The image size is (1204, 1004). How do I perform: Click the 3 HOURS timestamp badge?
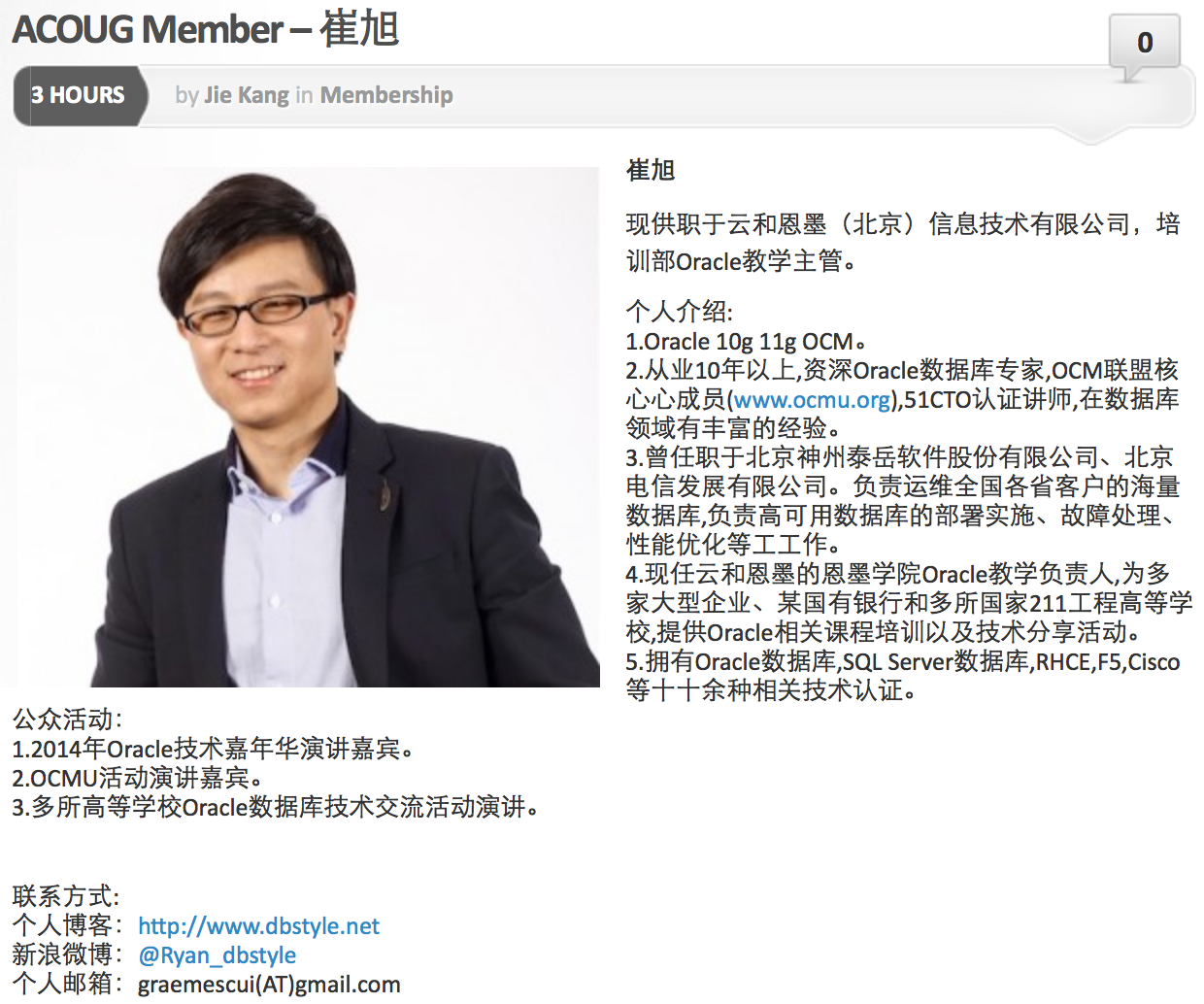[x=80, y=95]
